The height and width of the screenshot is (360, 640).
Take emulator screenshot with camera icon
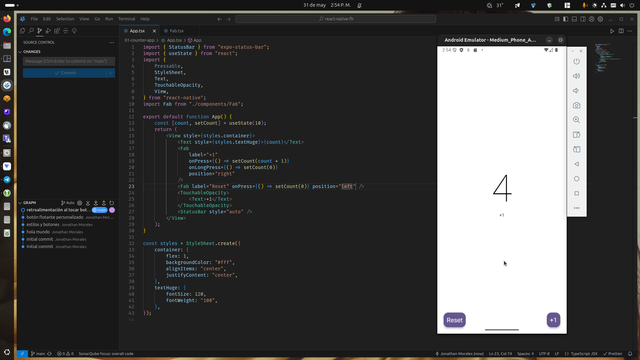click(576, 105)
